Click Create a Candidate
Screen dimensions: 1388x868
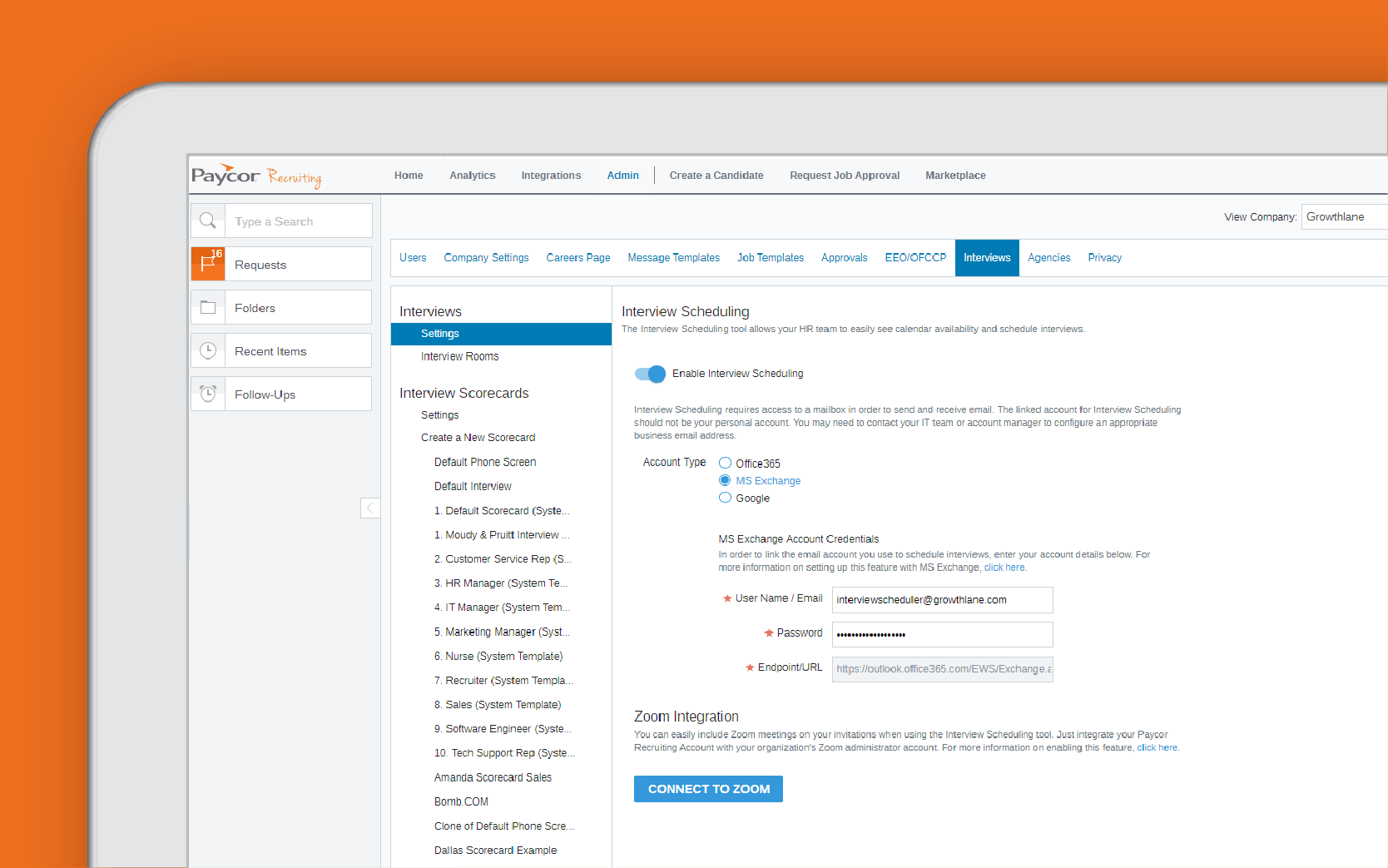click(x=716, y=176)
